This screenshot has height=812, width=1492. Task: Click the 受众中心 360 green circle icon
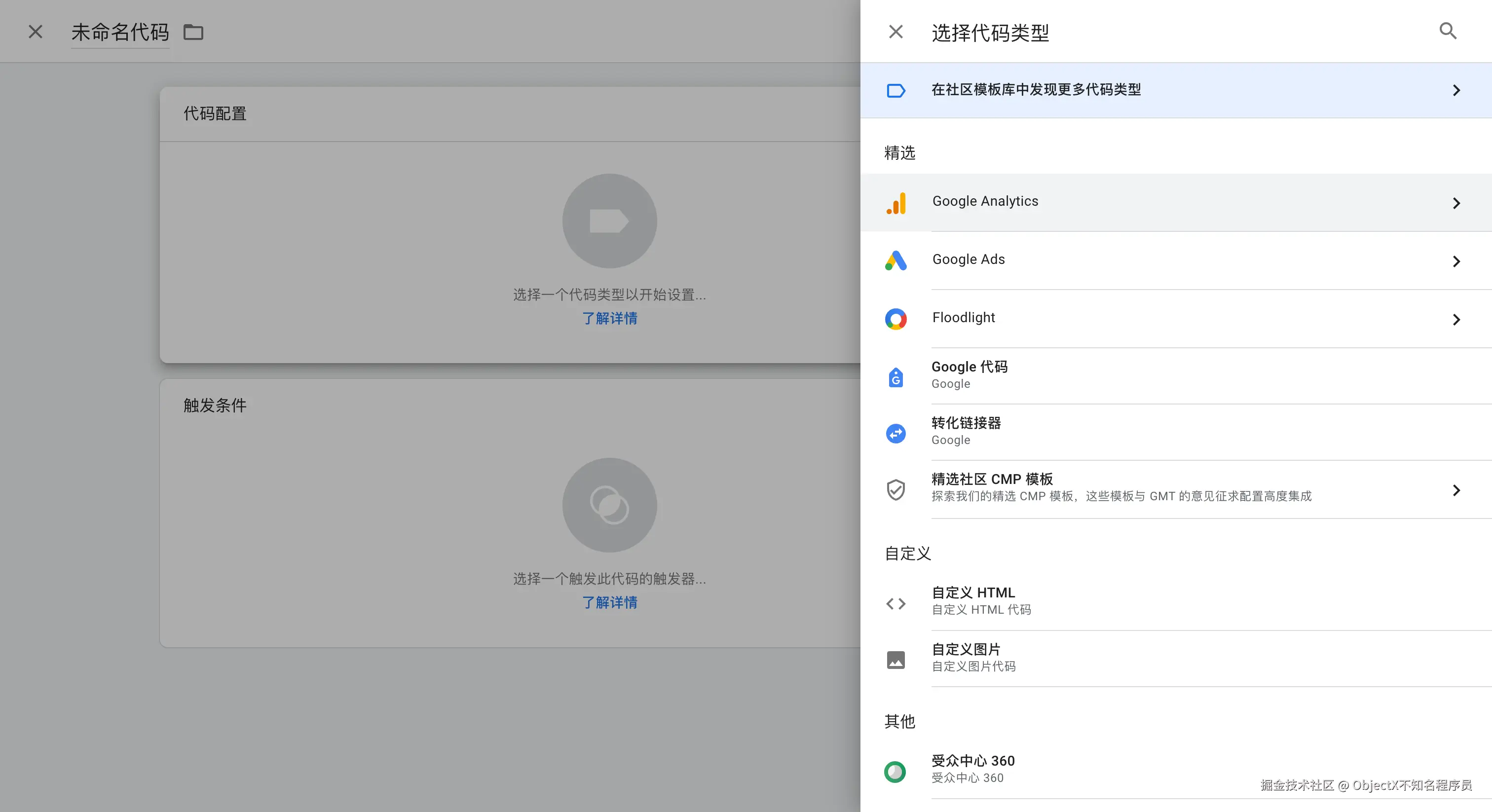pos(895,772)
